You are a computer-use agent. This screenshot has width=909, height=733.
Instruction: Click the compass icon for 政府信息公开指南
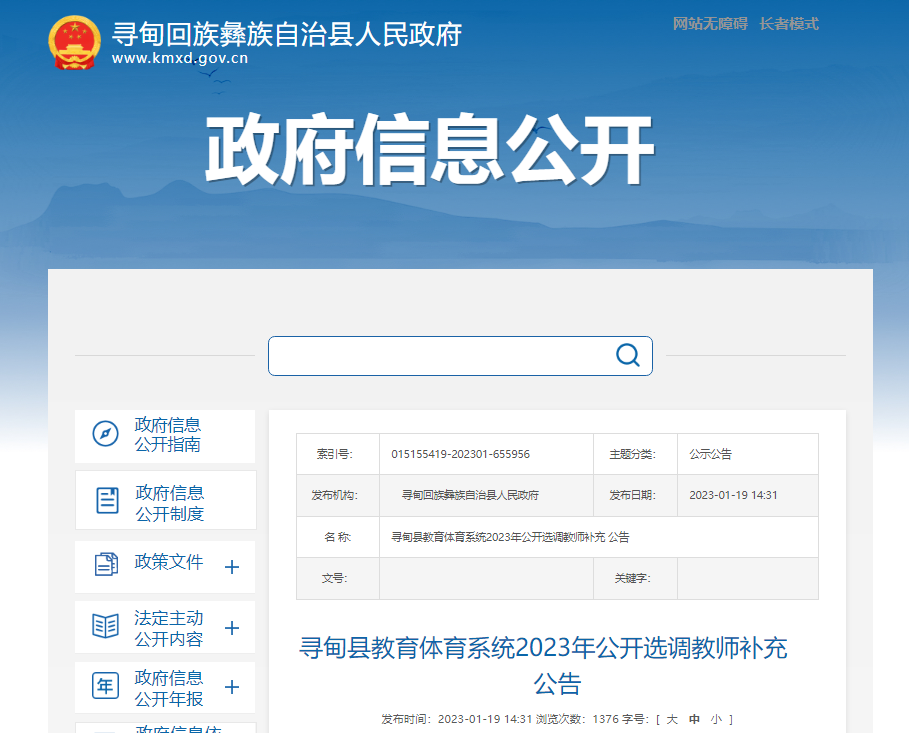point(106,434)
